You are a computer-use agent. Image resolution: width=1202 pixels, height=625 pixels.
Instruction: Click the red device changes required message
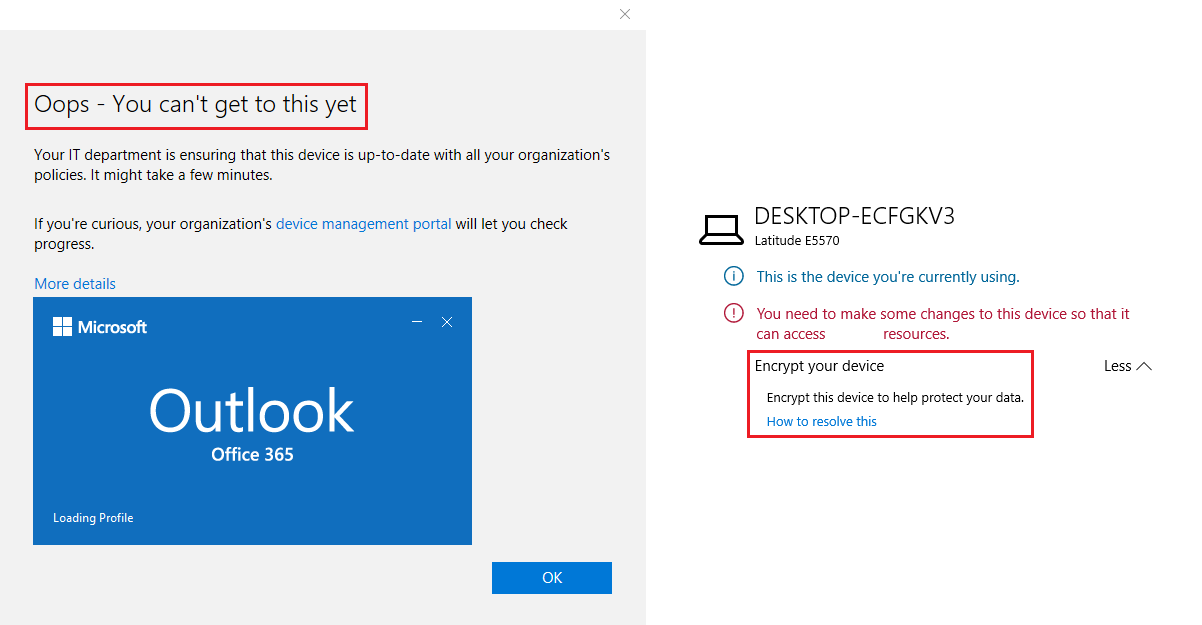point(942,324)
